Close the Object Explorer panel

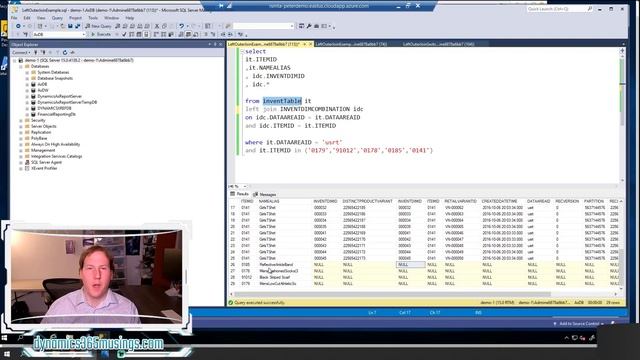(x=221, y=44)
